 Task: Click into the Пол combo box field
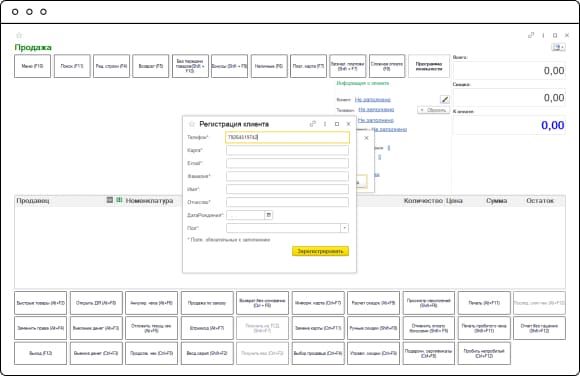coord(283,228)
